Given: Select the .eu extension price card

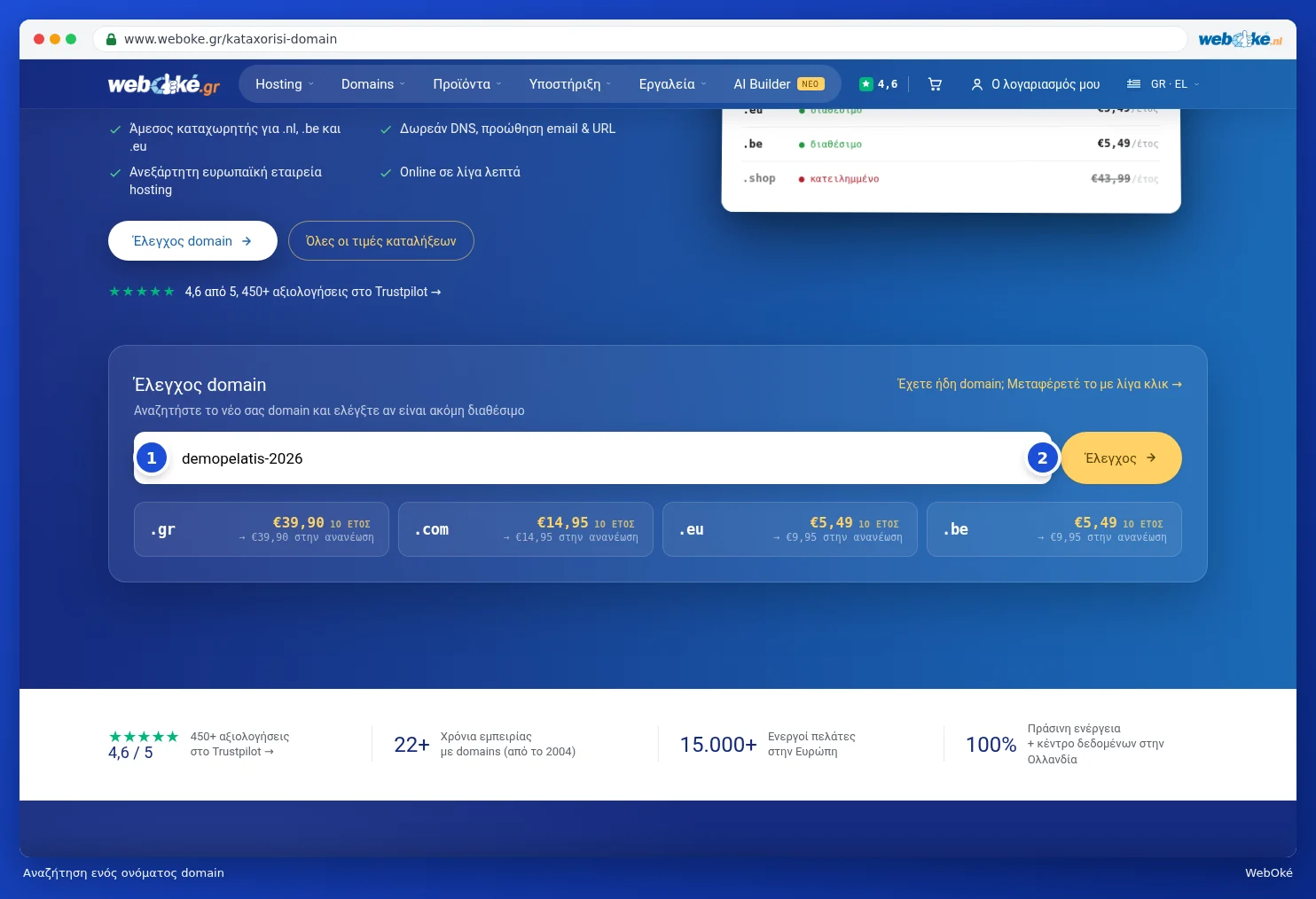Looking at the screenshot, I should [790, 529].
